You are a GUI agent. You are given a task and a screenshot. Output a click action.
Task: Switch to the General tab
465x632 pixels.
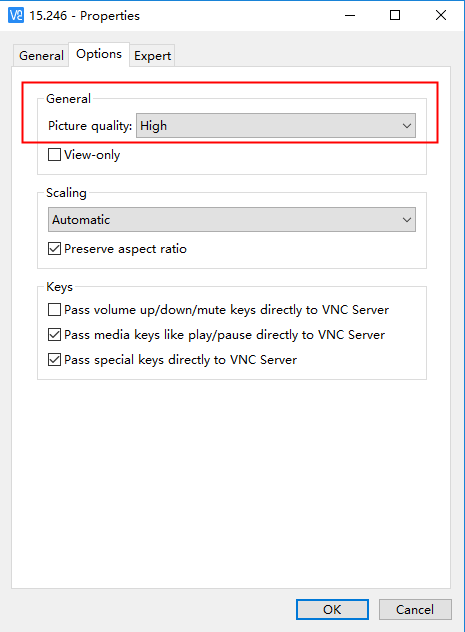[41, 56]
